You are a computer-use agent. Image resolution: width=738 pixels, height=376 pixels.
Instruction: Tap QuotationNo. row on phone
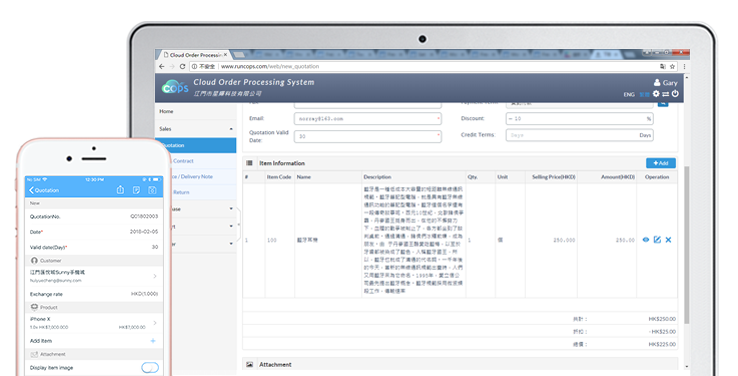pos(94,216)
